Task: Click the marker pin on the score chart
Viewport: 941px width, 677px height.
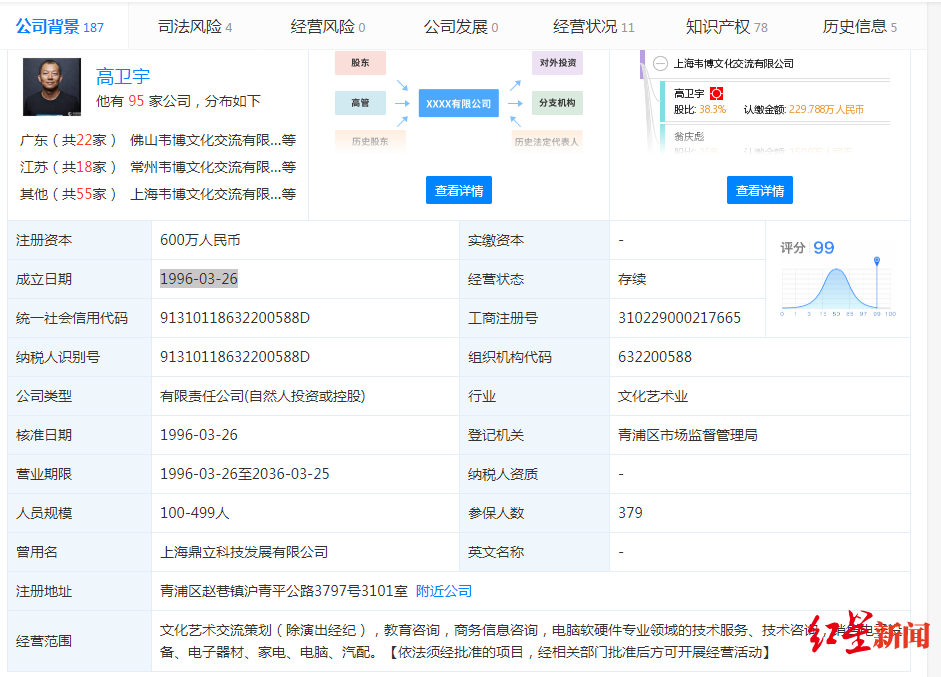Action: [877, 261]
